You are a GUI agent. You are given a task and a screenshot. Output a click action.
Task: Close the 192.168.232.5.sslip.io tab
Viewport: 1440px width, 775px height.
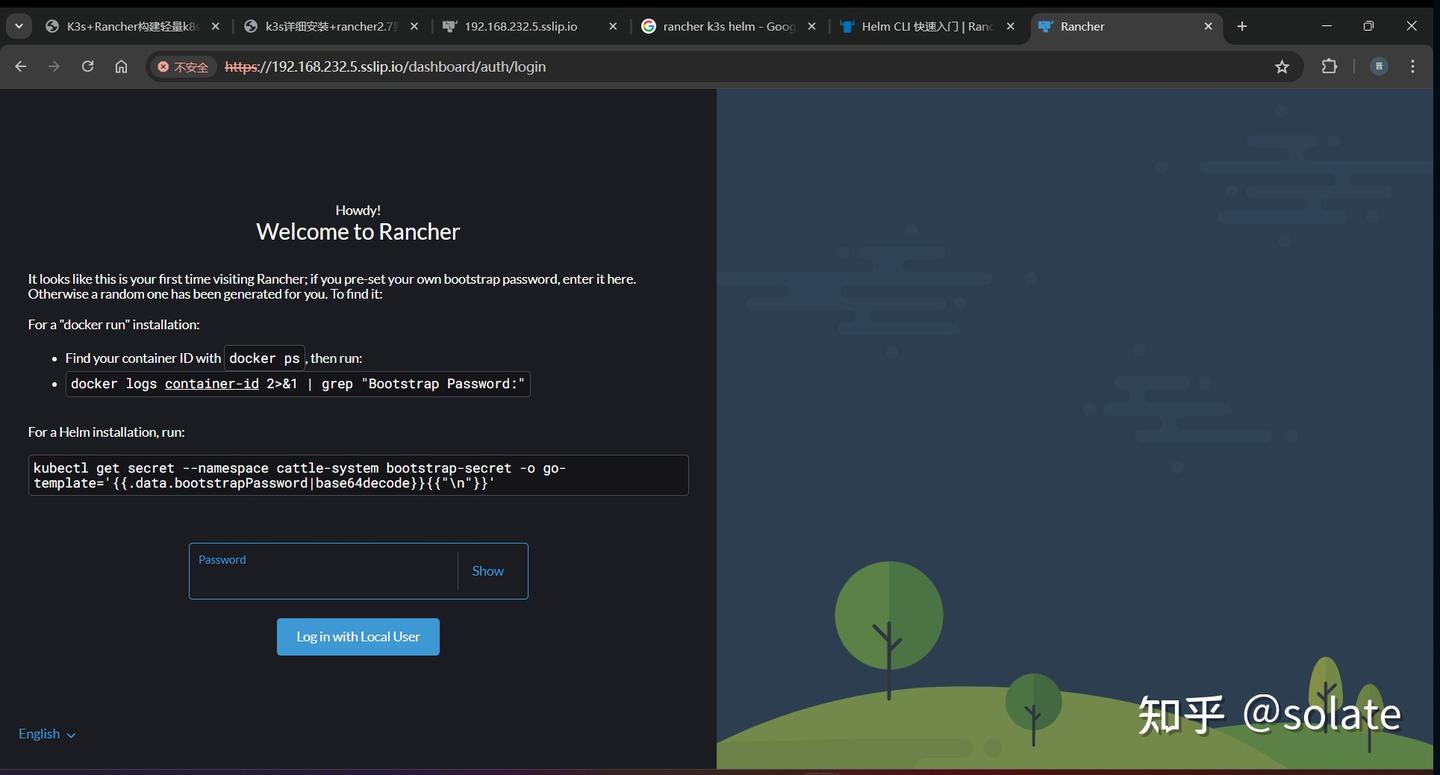click(x=613, y=26)
